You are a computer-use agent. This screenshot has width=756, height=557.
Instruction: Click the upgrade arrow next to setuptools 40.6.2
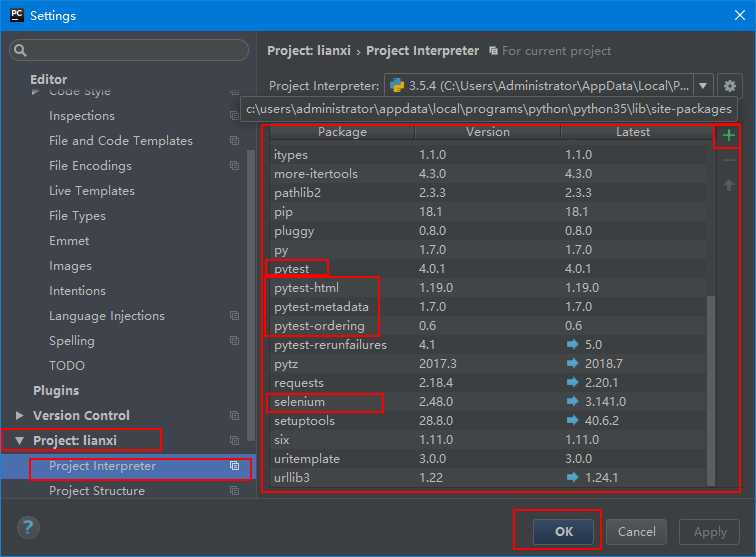coord(572,421)
